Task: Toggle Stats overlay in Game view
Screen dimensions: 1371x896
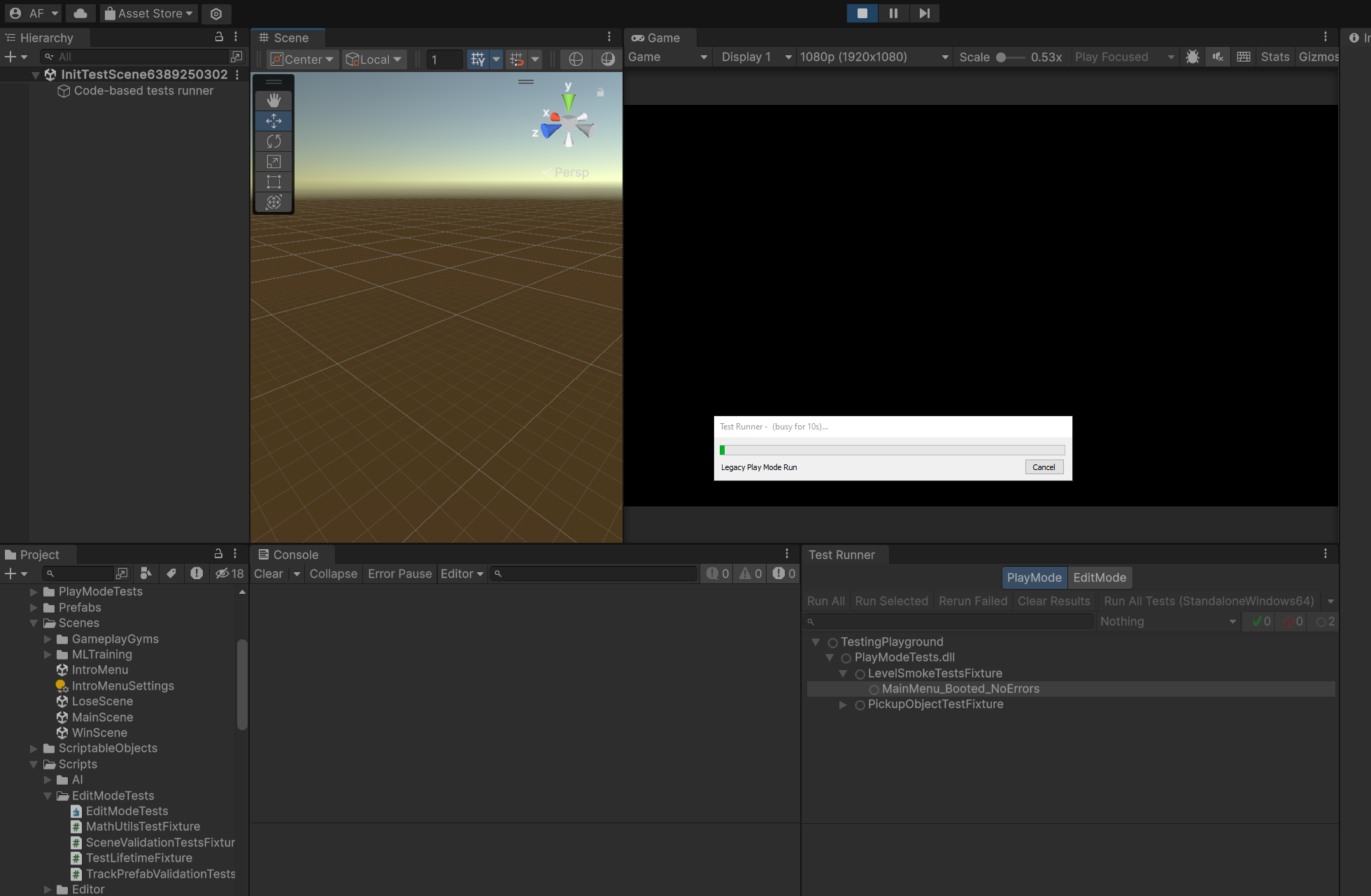Action: point(1275,57)
